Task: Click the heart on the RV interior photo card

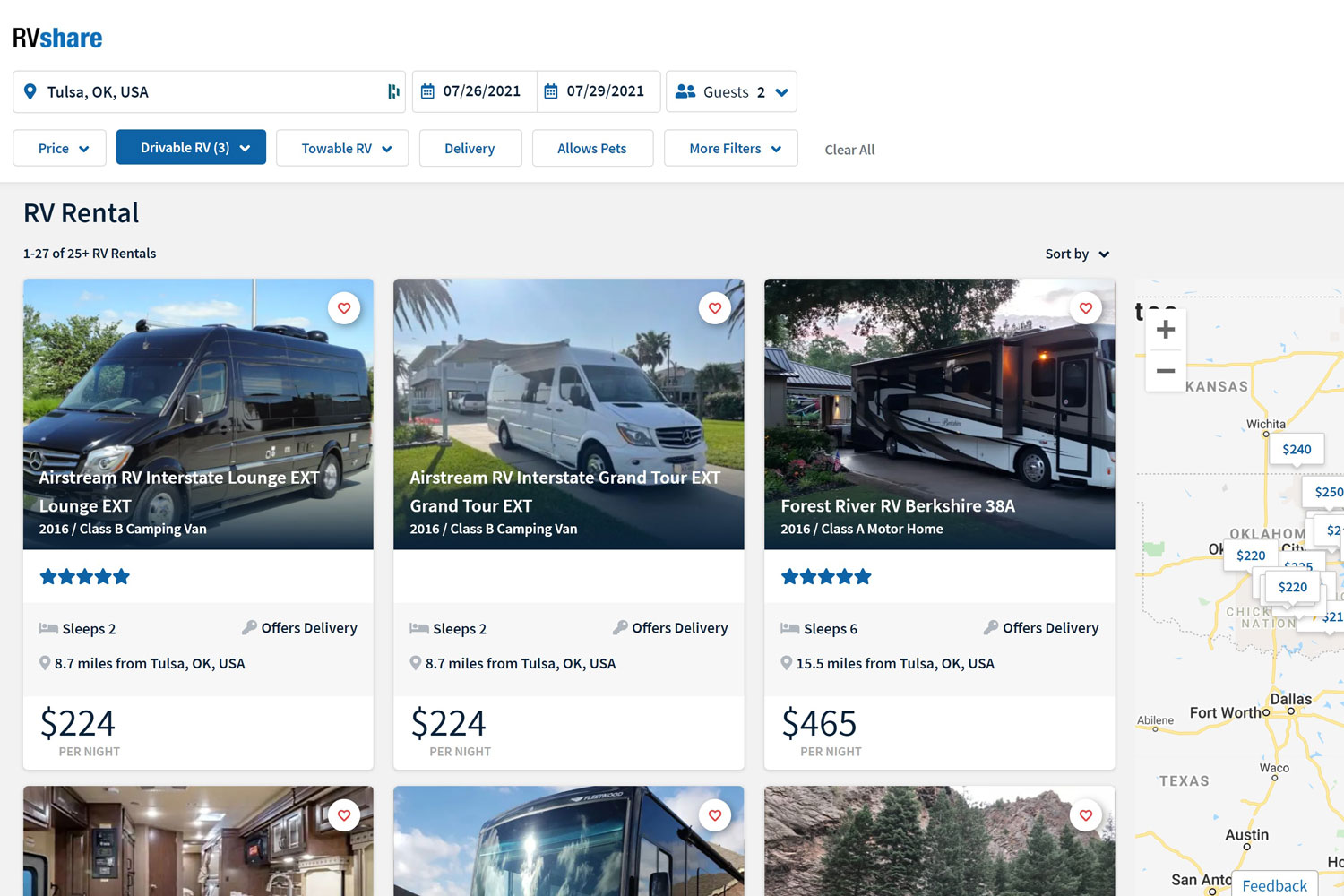Action: click(x=344, y=815)
